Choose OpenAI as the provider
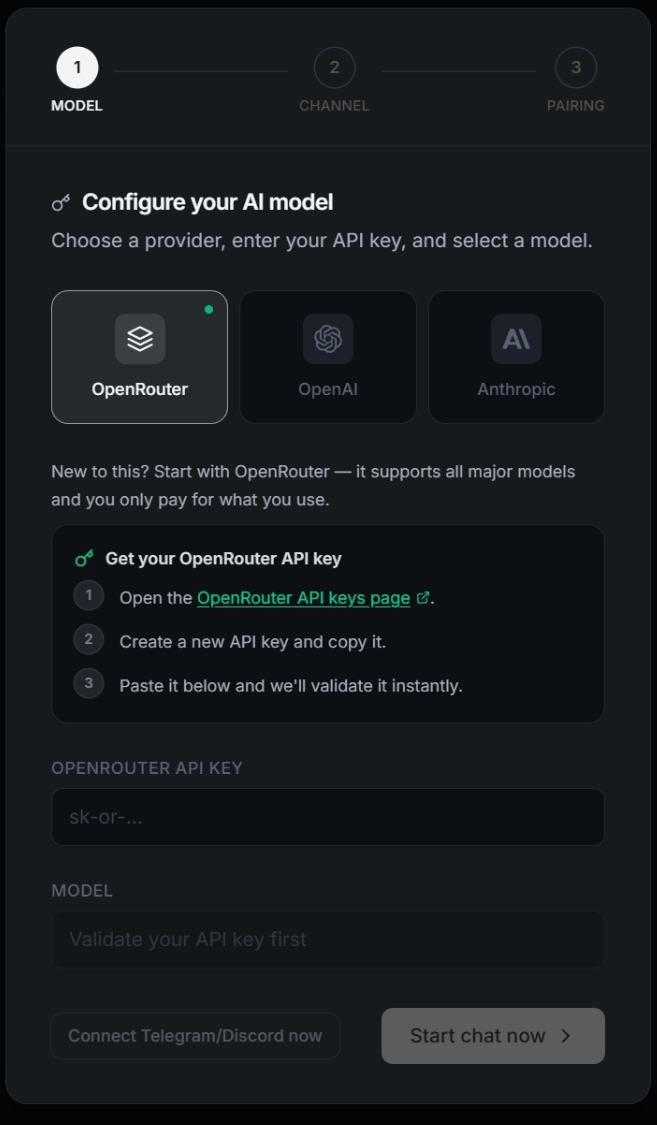 point(328,357)
